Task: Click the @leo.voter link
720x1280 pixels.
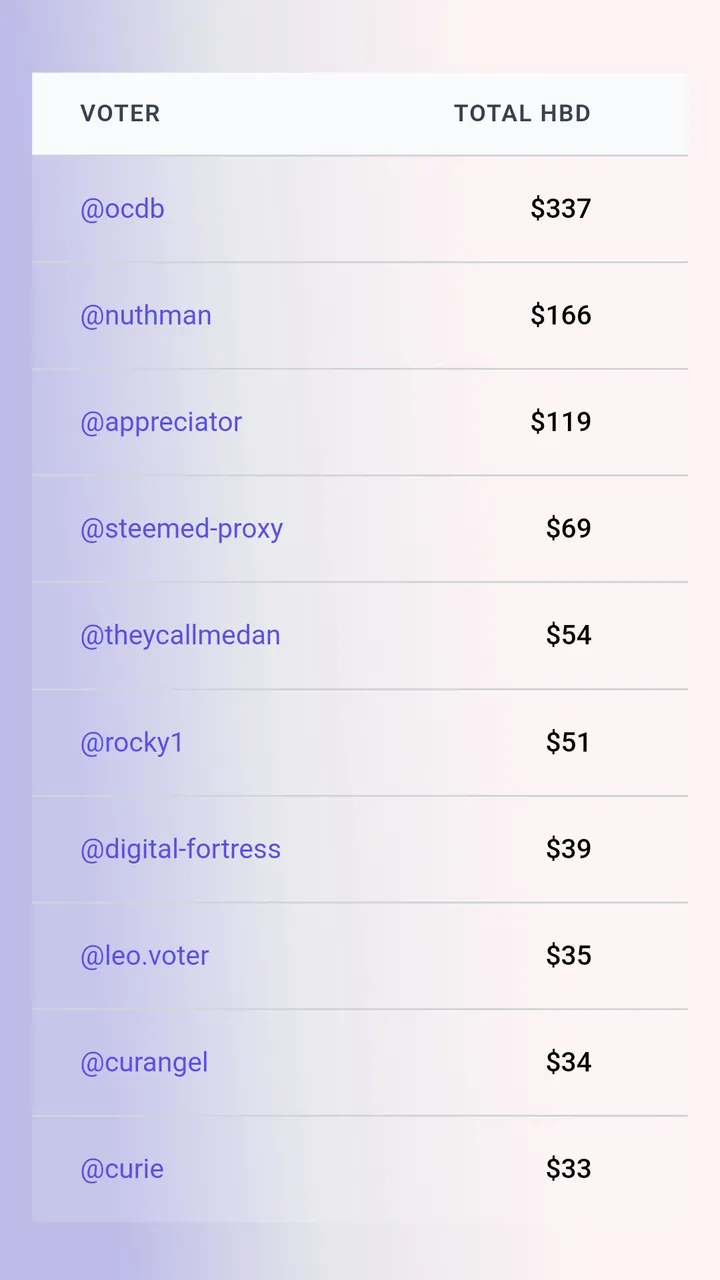Action: pos(145,955)
